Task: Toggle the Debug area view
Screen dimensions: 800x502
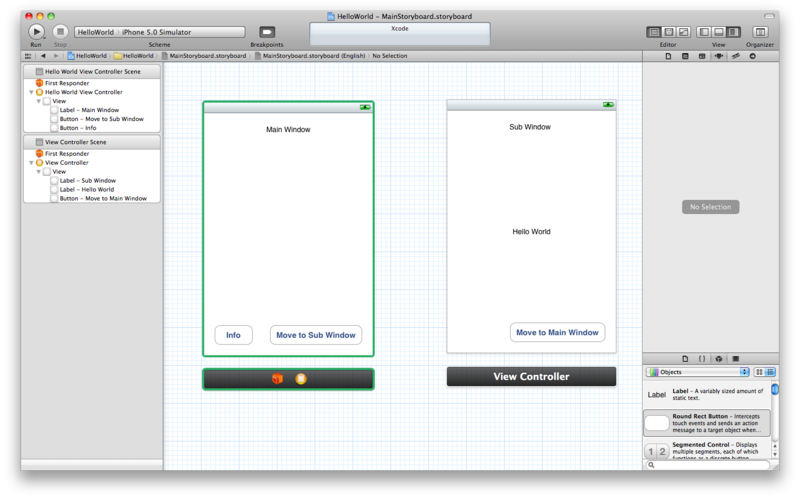Action: point(718,32)
